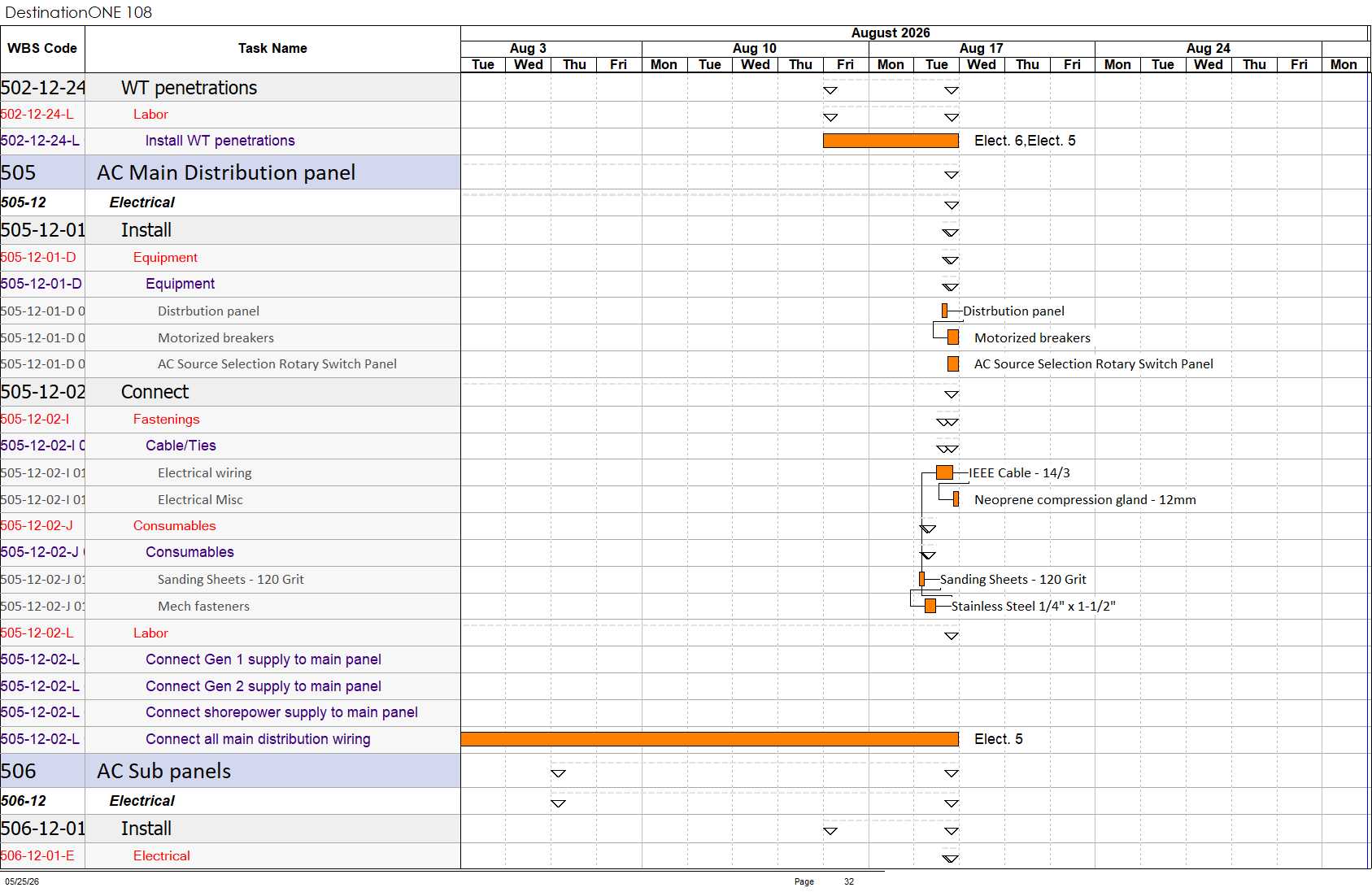This screenshot has width=1372, height=892.
Task: Select the Connect all main distribution wiring bar
Action: (709, 739)
